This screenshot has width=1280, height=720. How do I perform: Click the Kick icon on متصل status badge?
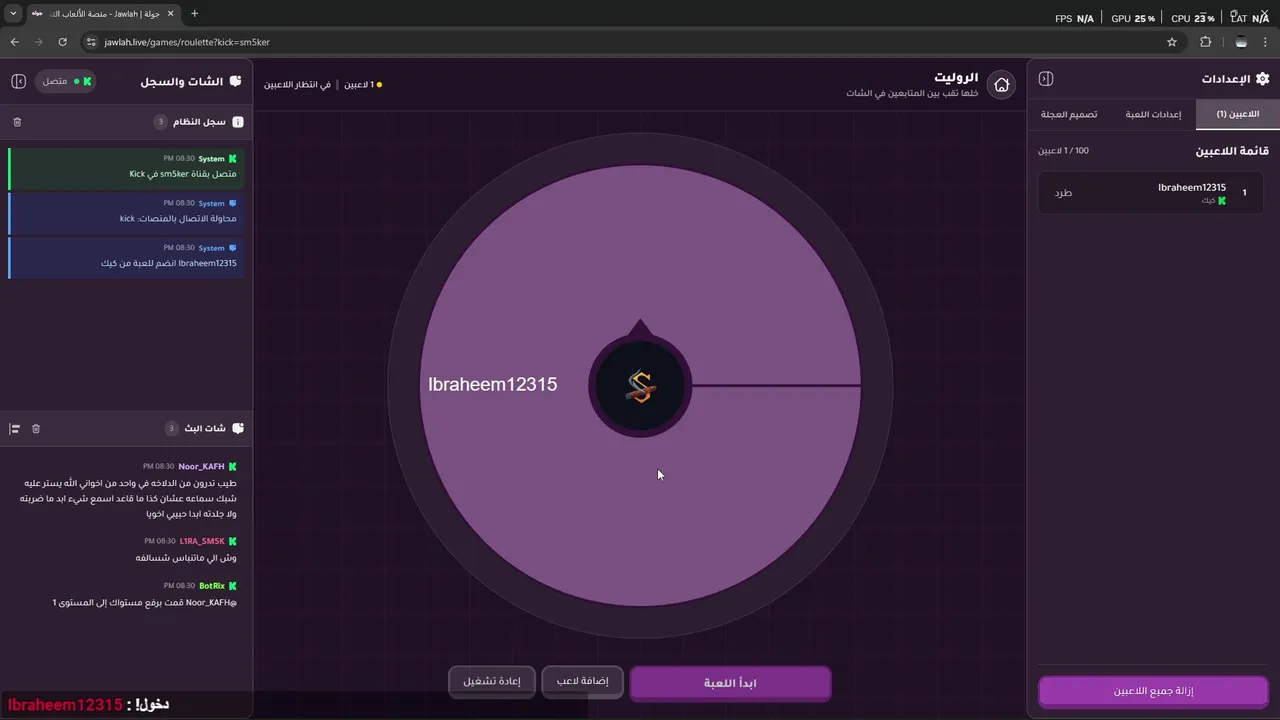87,81
